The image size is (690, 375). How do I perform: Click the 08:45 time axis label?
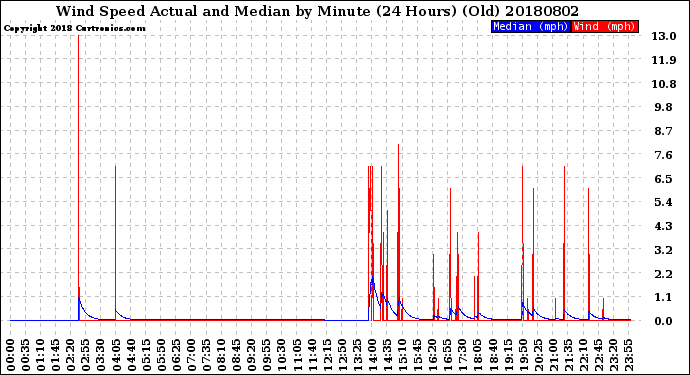tap(237, 355)
